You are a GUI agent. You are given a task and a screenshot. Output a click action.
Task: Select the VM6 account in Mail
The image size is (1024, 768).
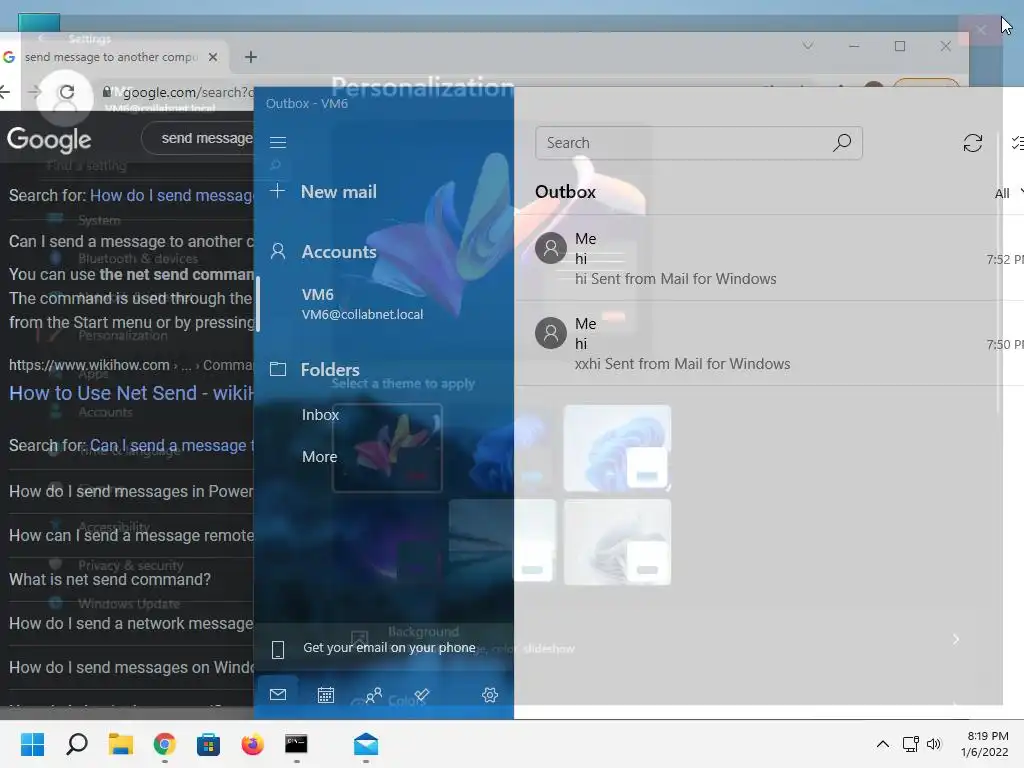(362, 304)
